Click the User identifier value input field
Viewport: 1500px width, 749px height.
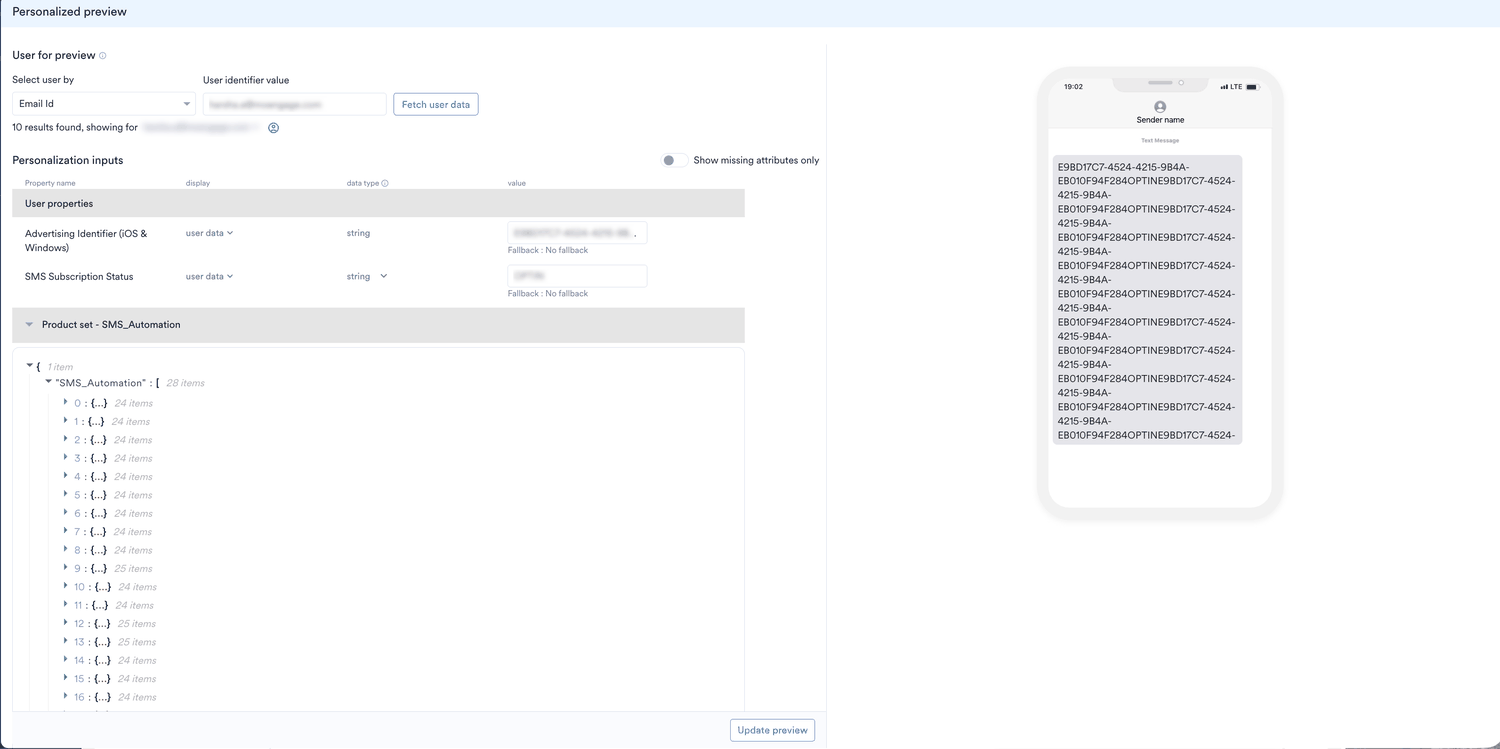coord(295,104)
